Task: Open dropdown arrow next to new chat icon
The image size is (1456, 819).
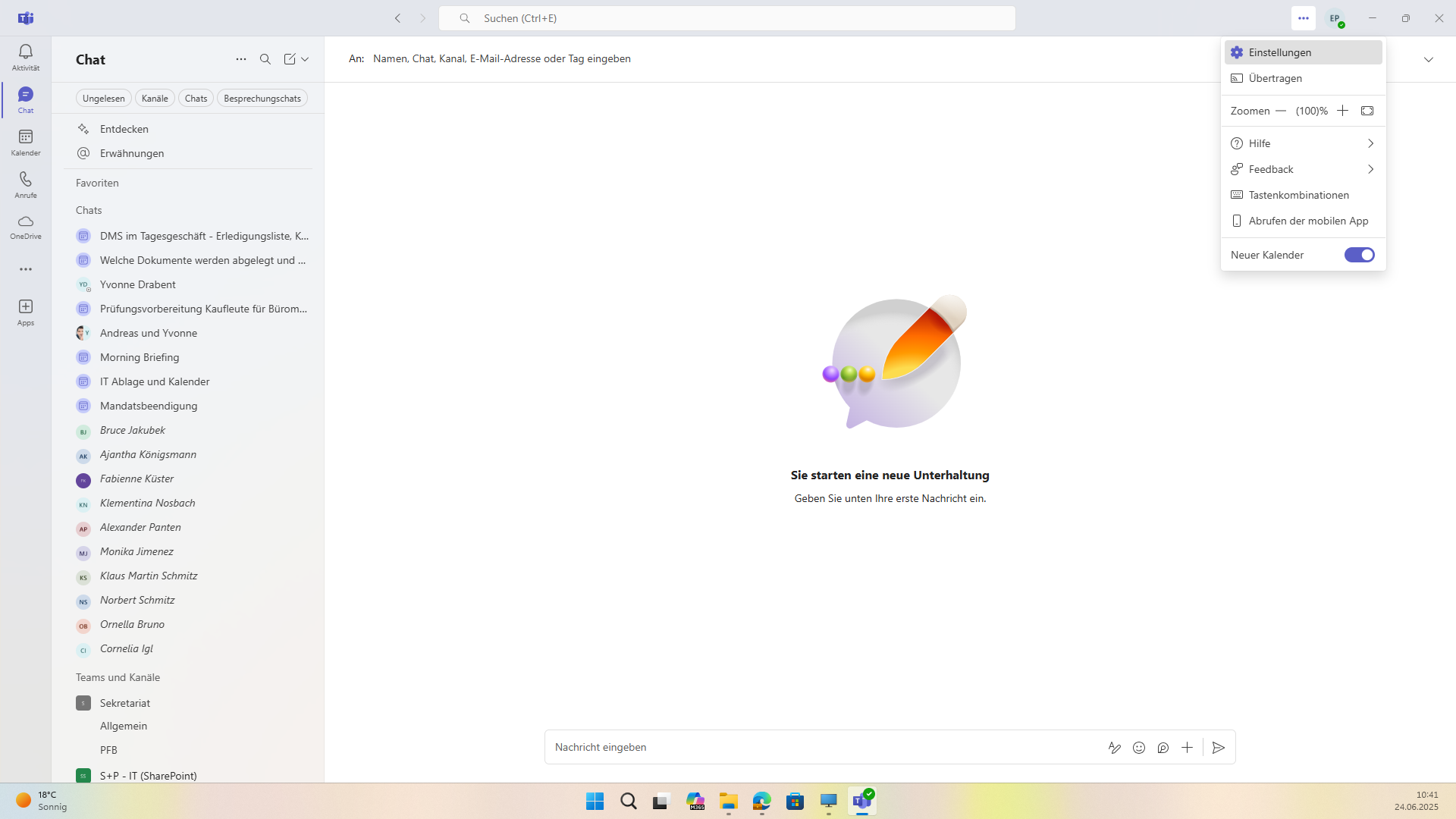Action: pyautogui.click(x=305, y=59)
